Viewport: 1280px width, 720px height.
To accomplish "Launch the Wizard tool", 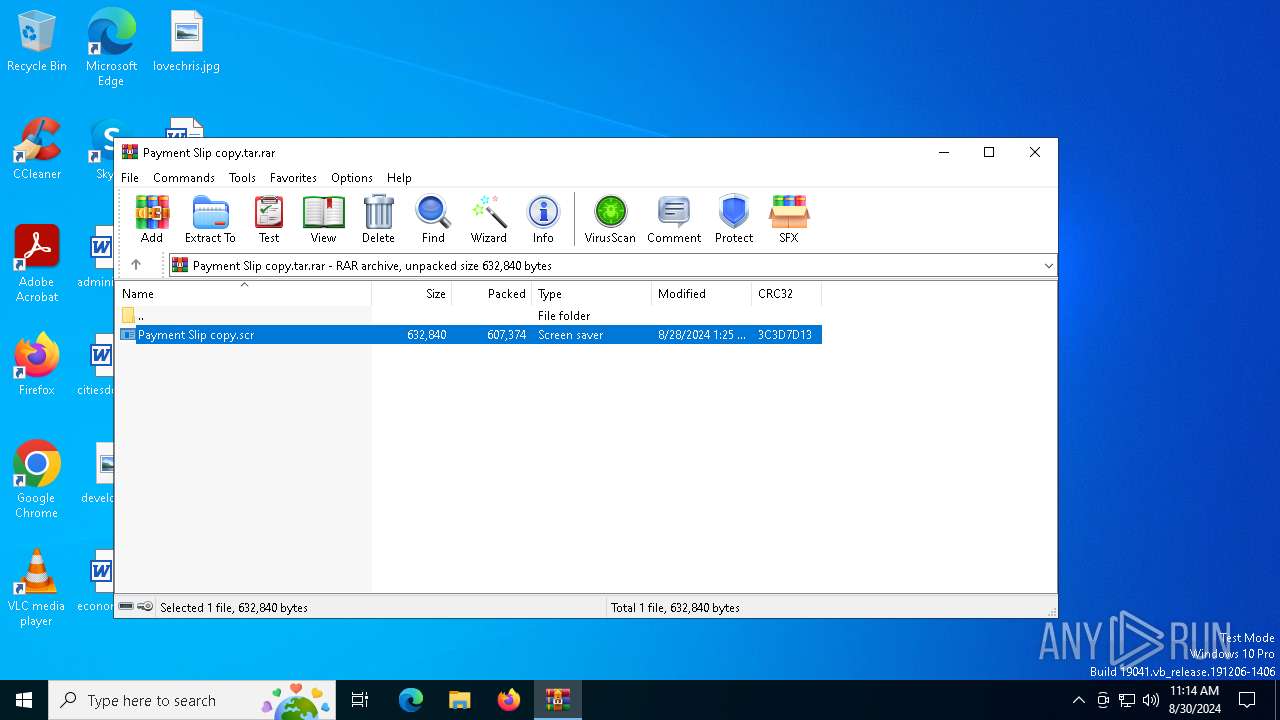I will (x=489, y=219).
